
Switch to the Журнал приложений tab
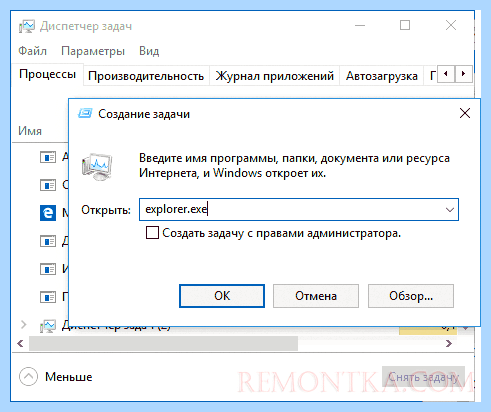pos(274,76)
